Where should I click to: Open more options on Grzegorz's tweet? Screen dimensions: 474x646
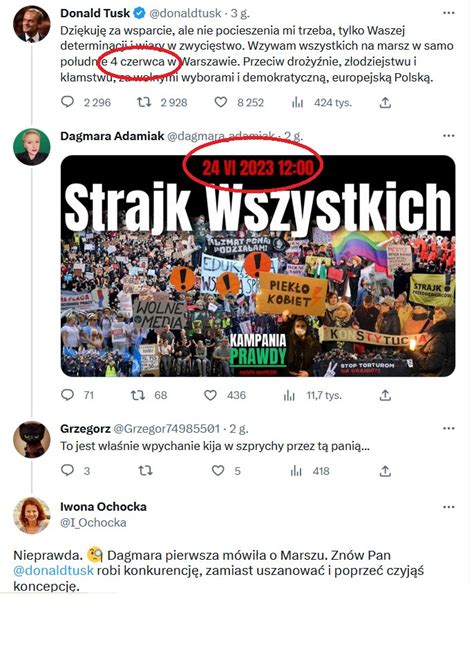click(x=448, y=428)
